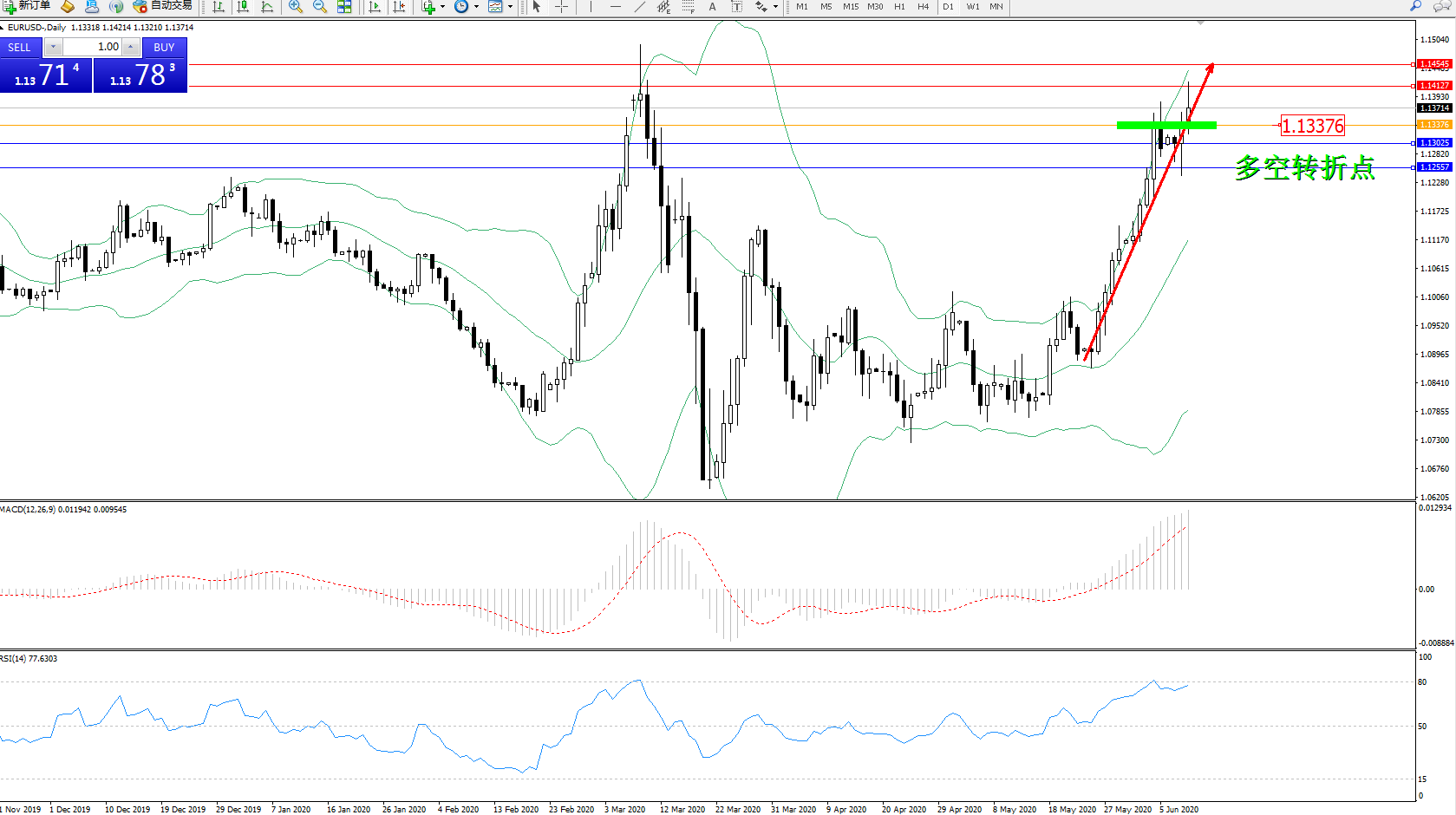Viewport: 1456px width, 815px height.
Task: Select the trendline drawing tool
Action: click(639, 7)
